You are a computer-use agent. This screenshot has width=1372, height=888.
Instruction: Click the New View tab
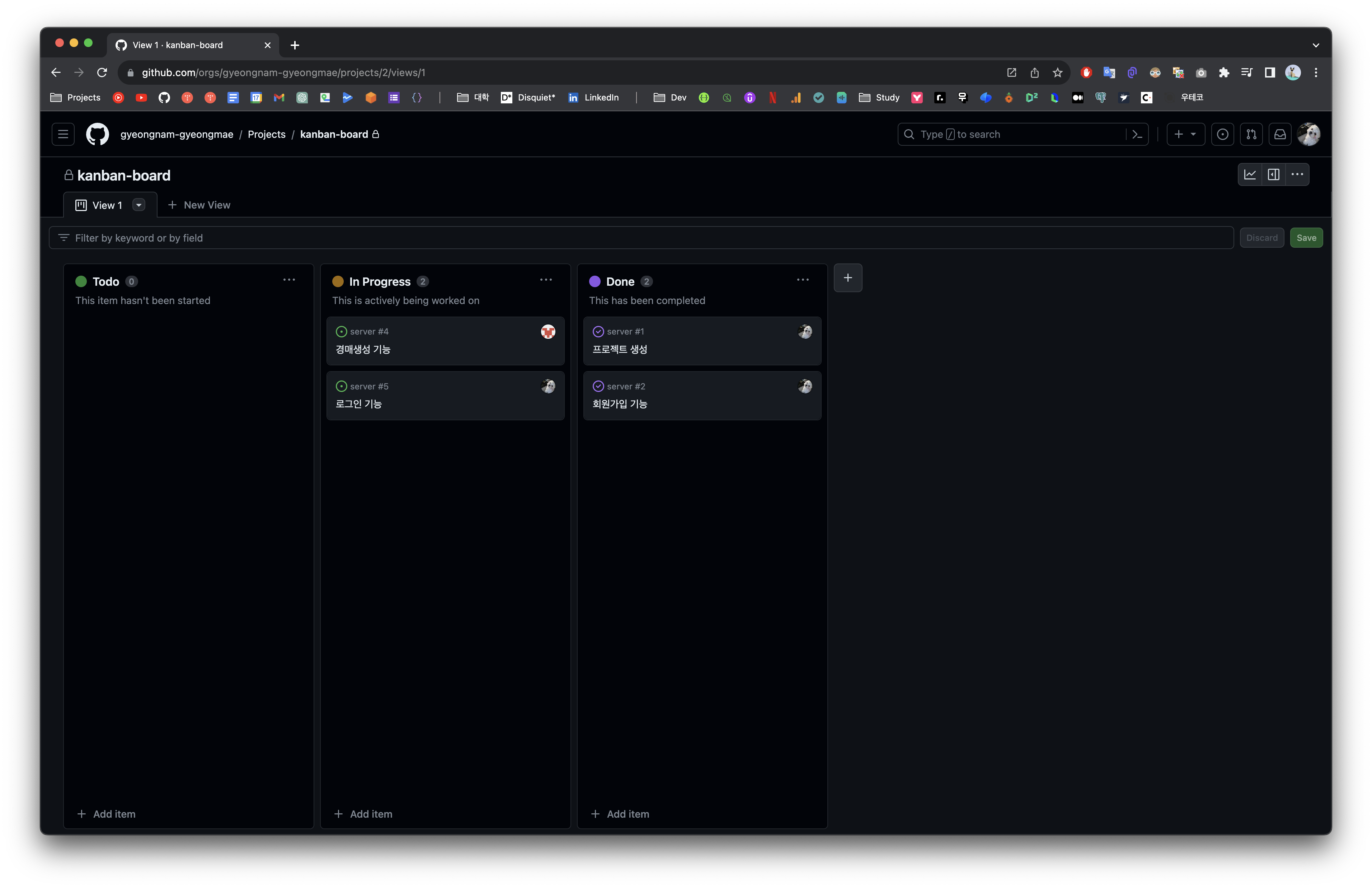[199, 205]
